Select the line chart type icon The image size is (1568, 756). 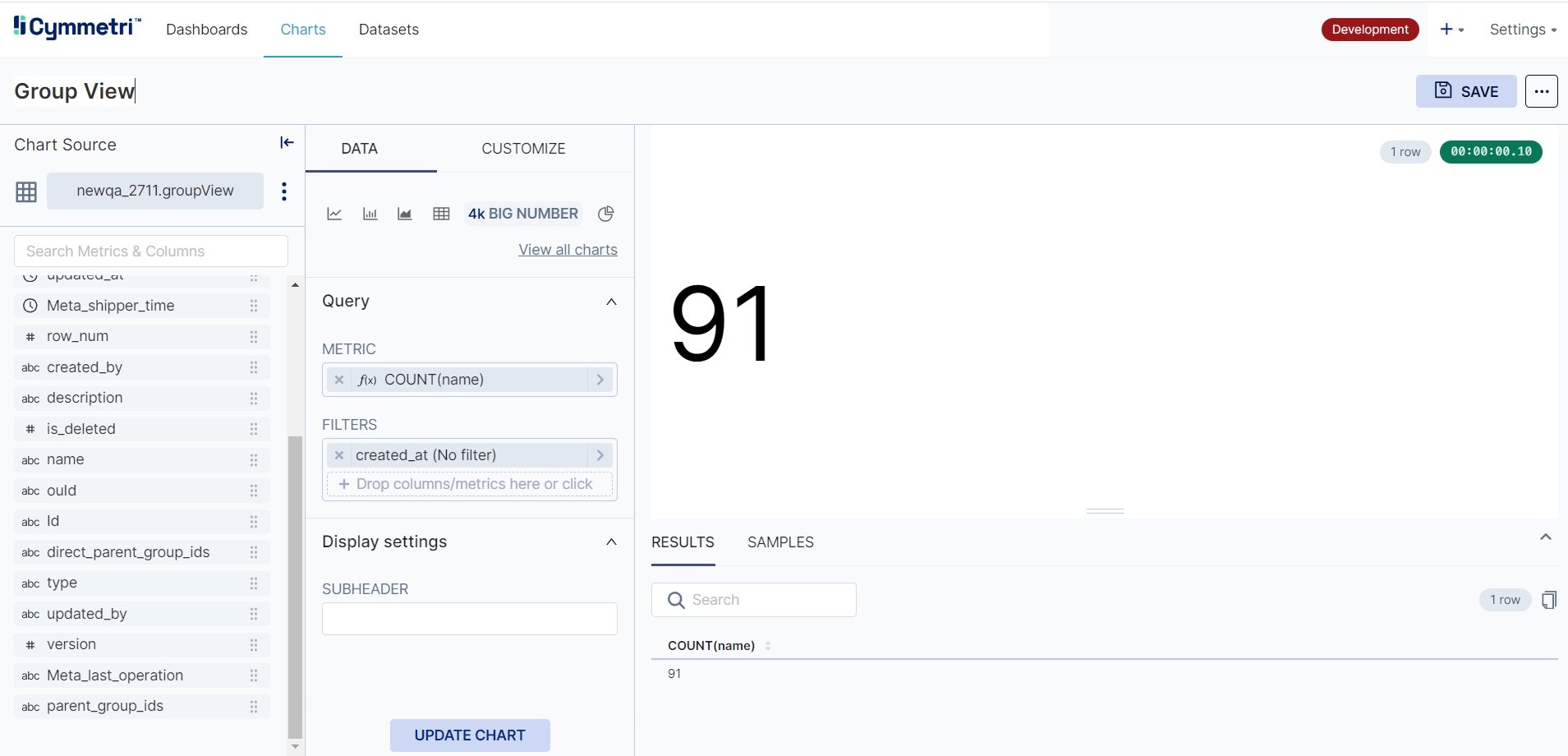click(x=334, y=214)
